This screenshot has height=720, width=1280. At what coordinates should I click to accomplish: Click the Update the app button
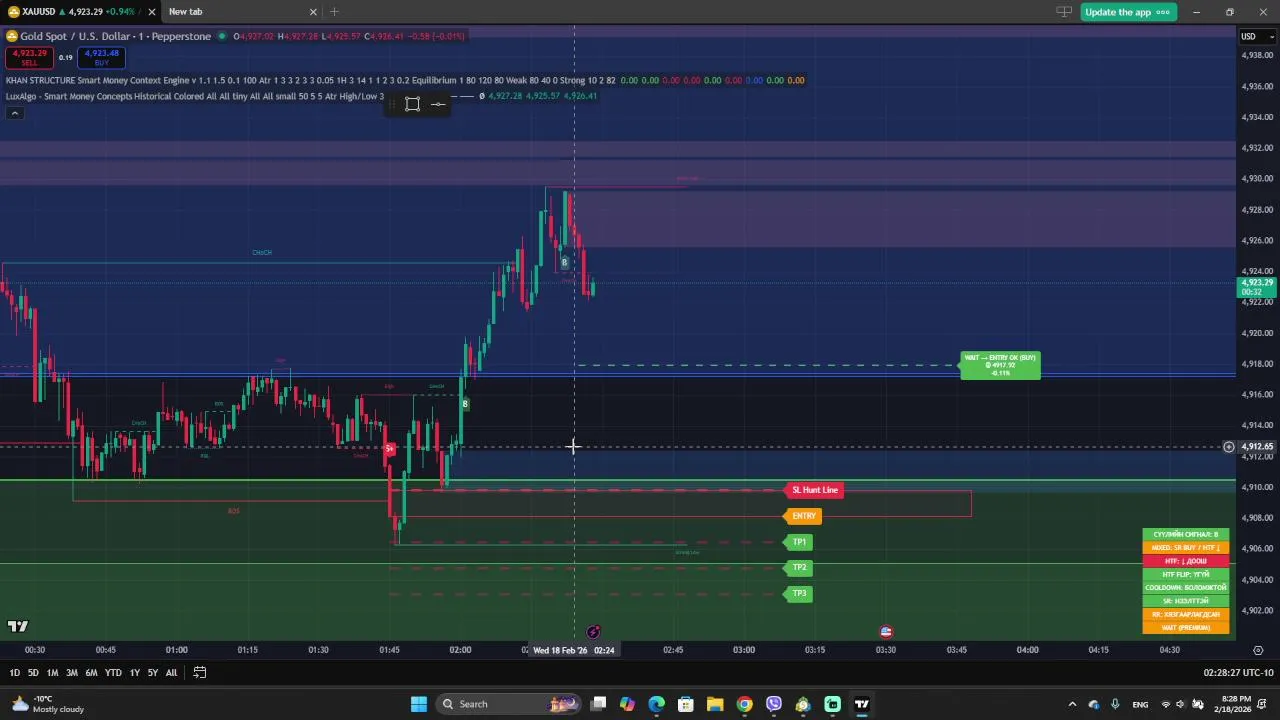click(x=1128, y=12)
